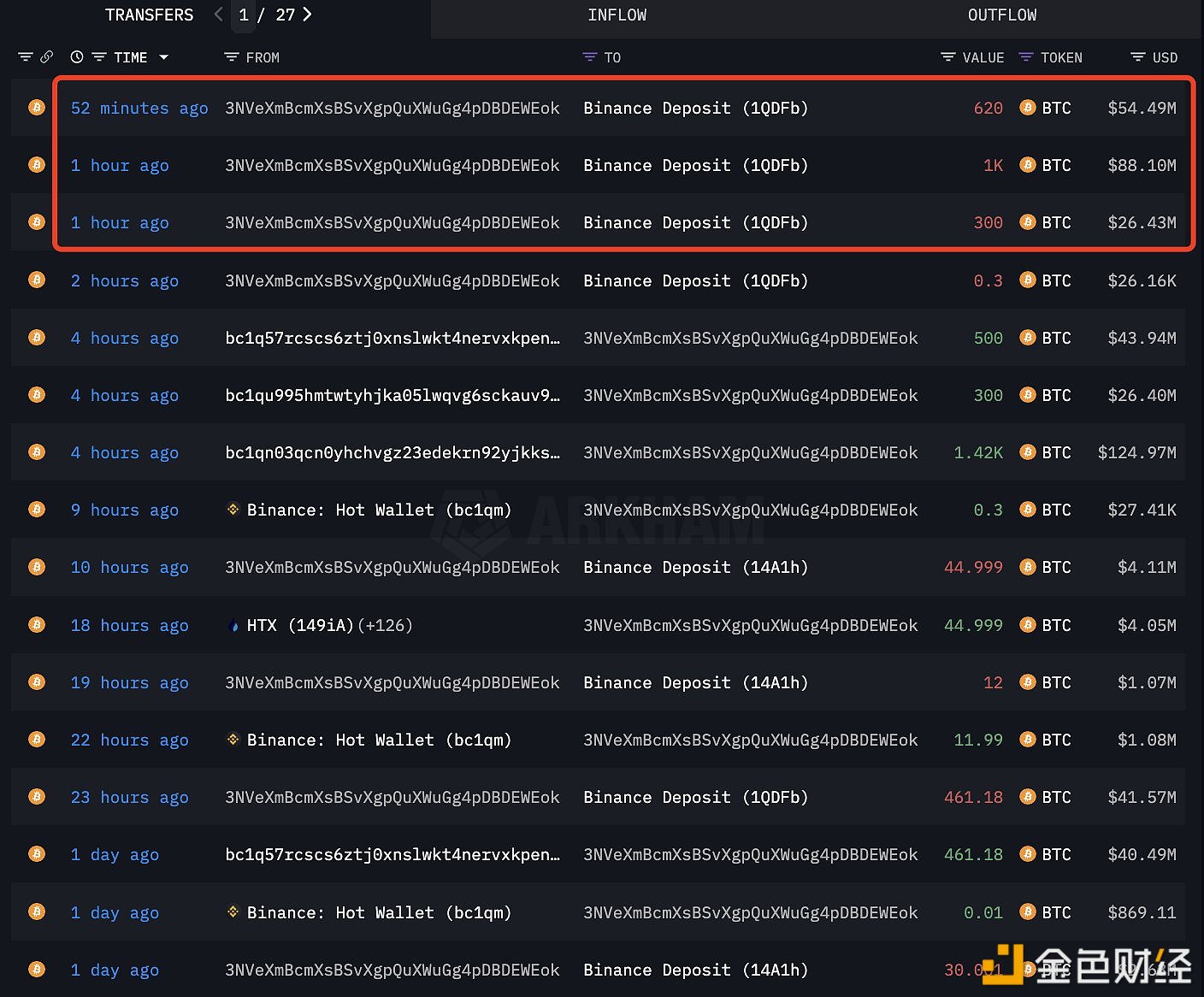Image resolution: width=1204 pixels, height=997 pixels.
Task: Click Bitcoin row icon for 18 hours ago transfer
Action: pyautogui.click(x=37, y=625)
